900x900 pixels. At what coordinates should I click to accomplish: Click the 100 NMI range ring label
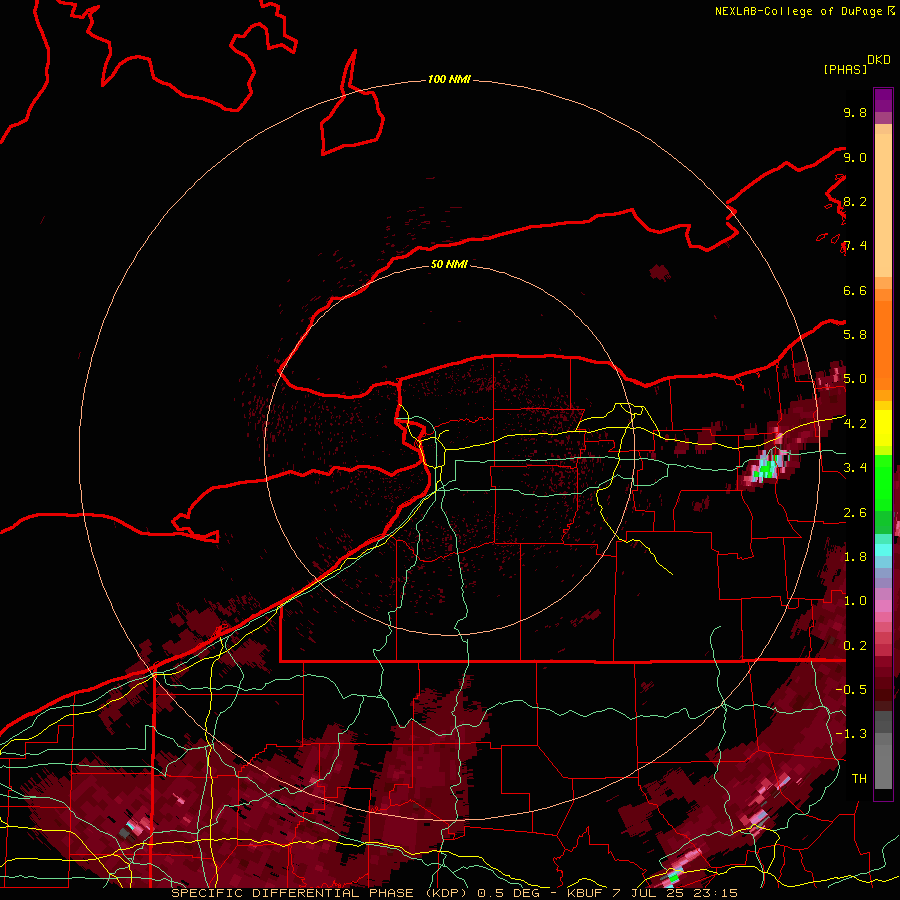click(449, 79)
